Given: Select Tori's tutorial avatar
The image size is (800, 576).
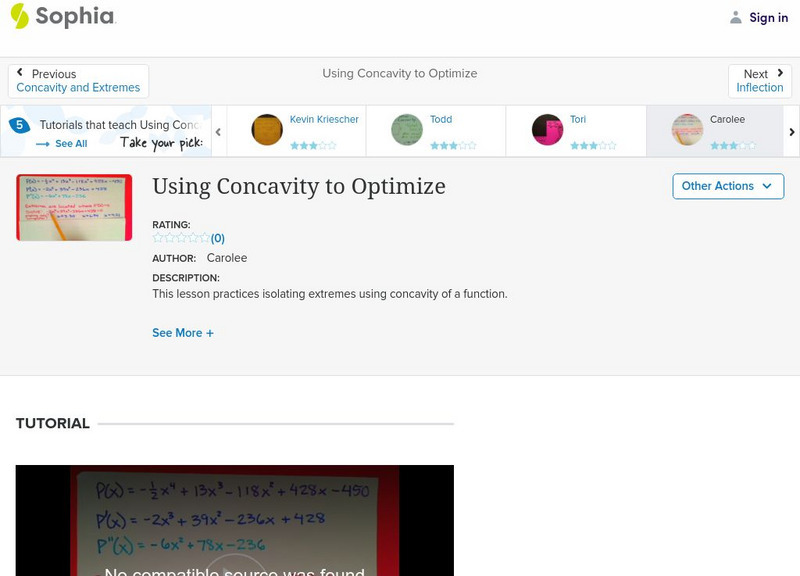Looking at the screenshot, I should point(549,130).
